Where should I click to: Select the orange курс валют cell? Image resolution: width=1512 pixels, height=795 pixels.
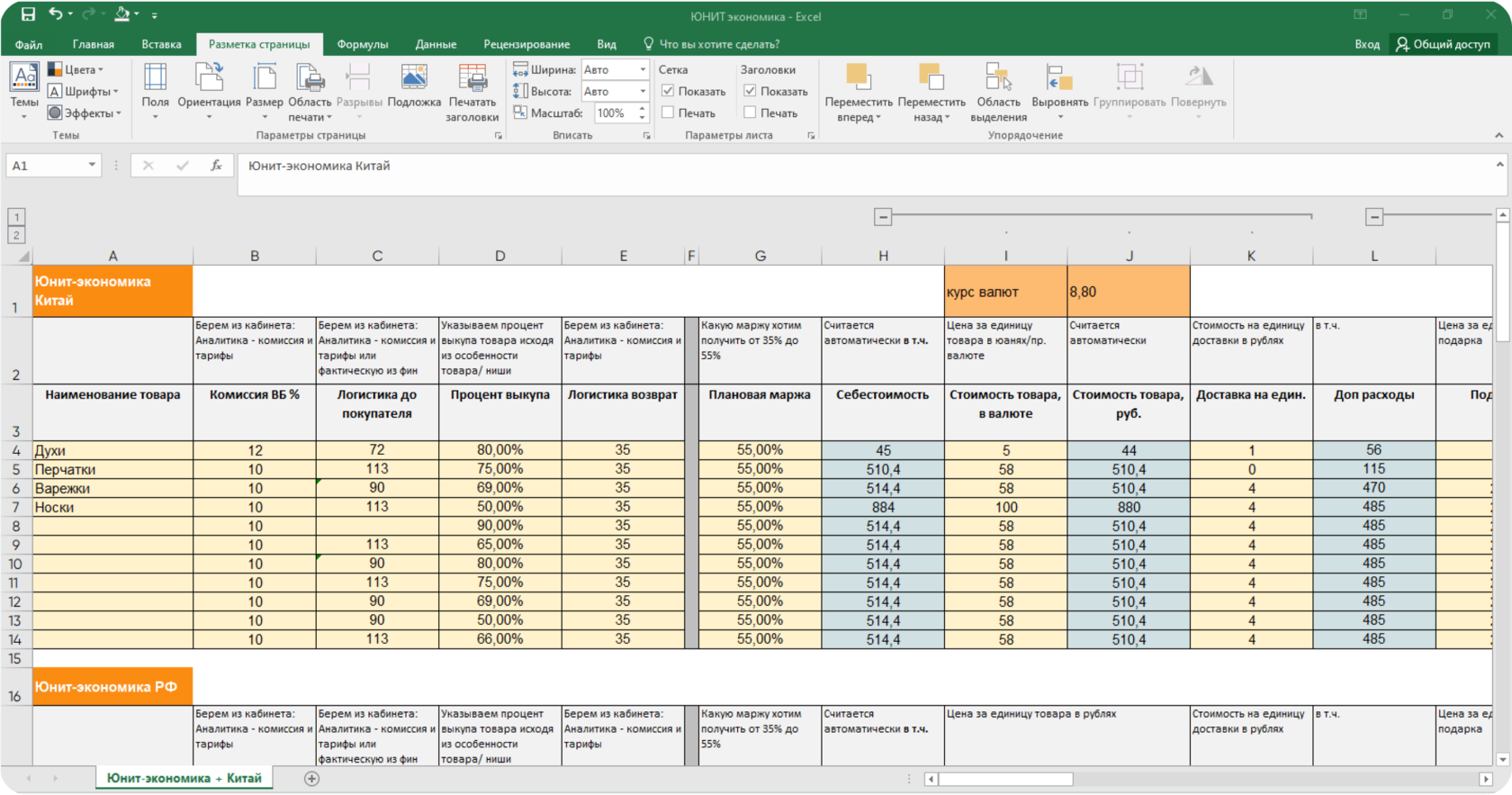tap(1005, 292)
